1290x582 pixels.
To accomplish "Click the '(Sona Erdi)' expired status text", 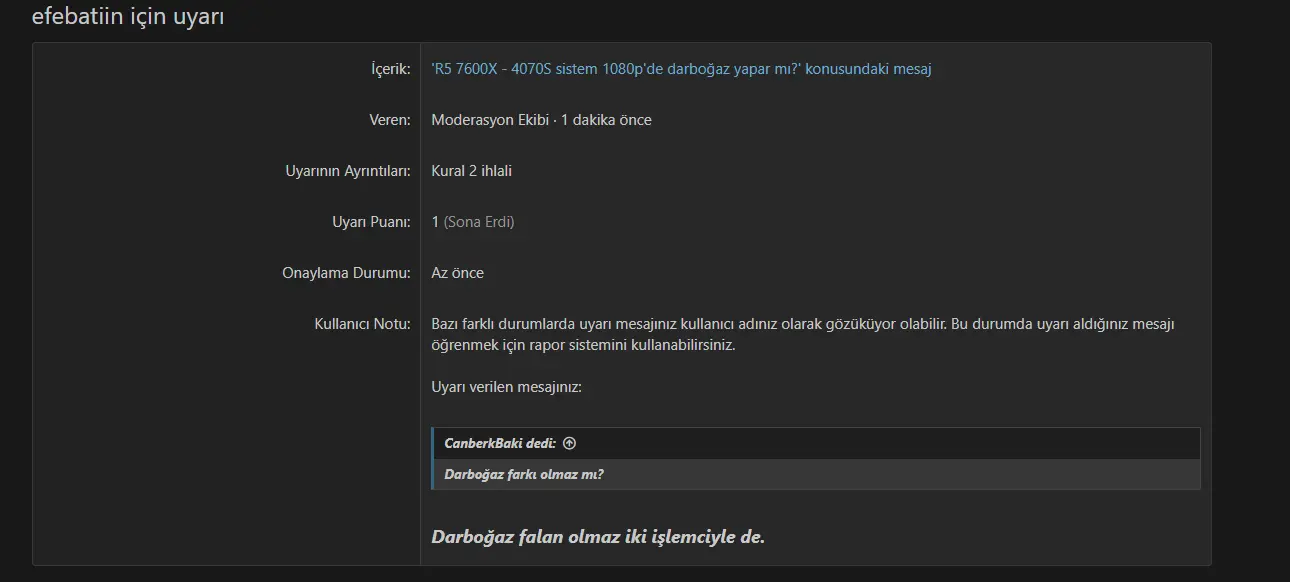I will (479, 222).
